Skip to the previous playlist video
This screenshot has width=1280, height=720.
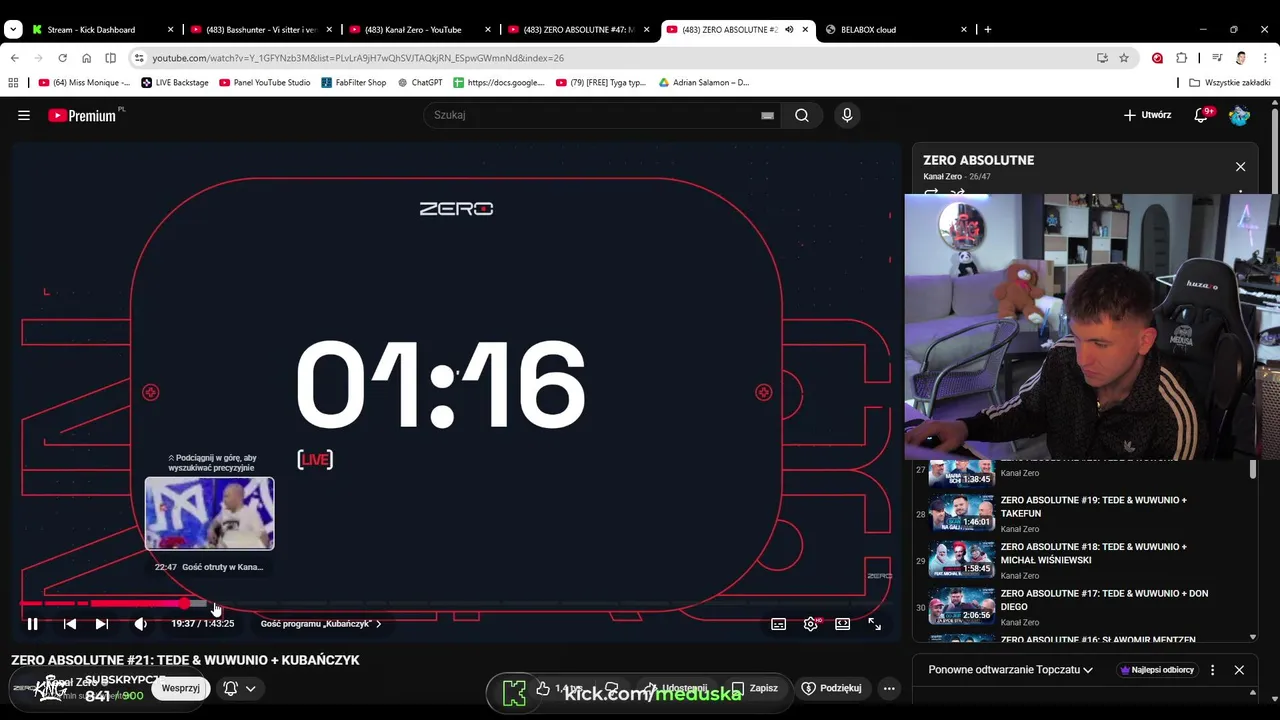point(70,624)
